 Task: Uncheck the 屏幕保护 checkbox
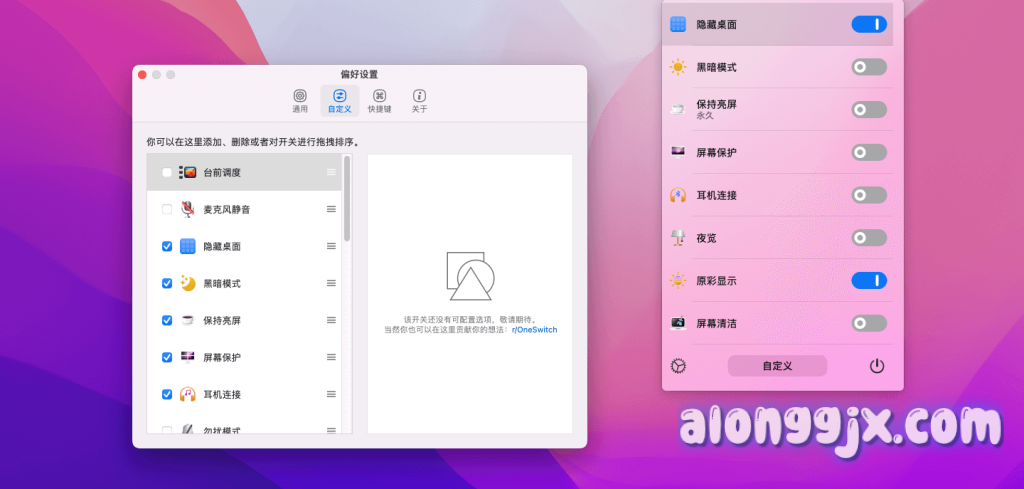[x=166, y=357]
